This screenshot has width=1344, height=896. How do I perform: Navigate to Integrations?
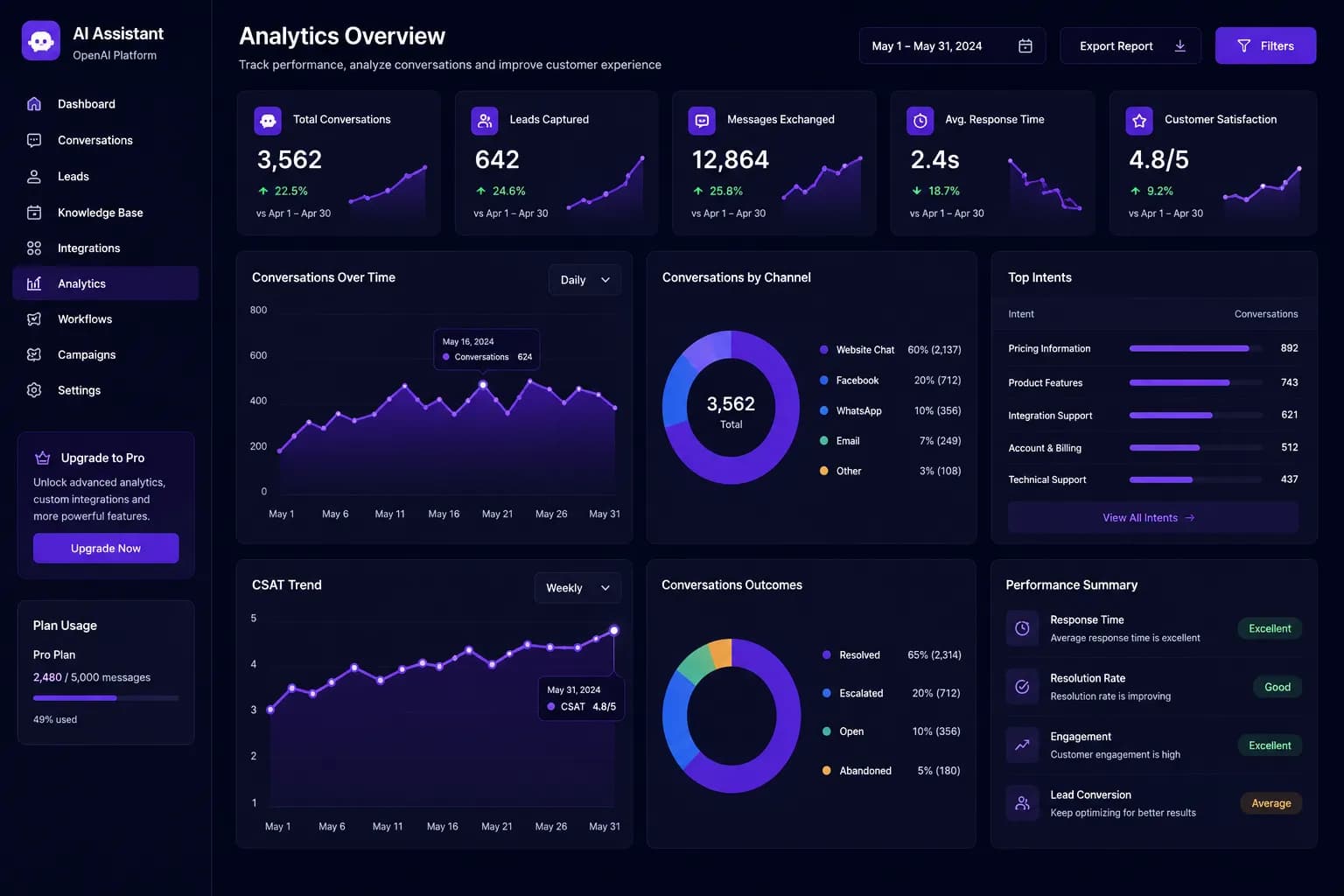coord(105,248)
